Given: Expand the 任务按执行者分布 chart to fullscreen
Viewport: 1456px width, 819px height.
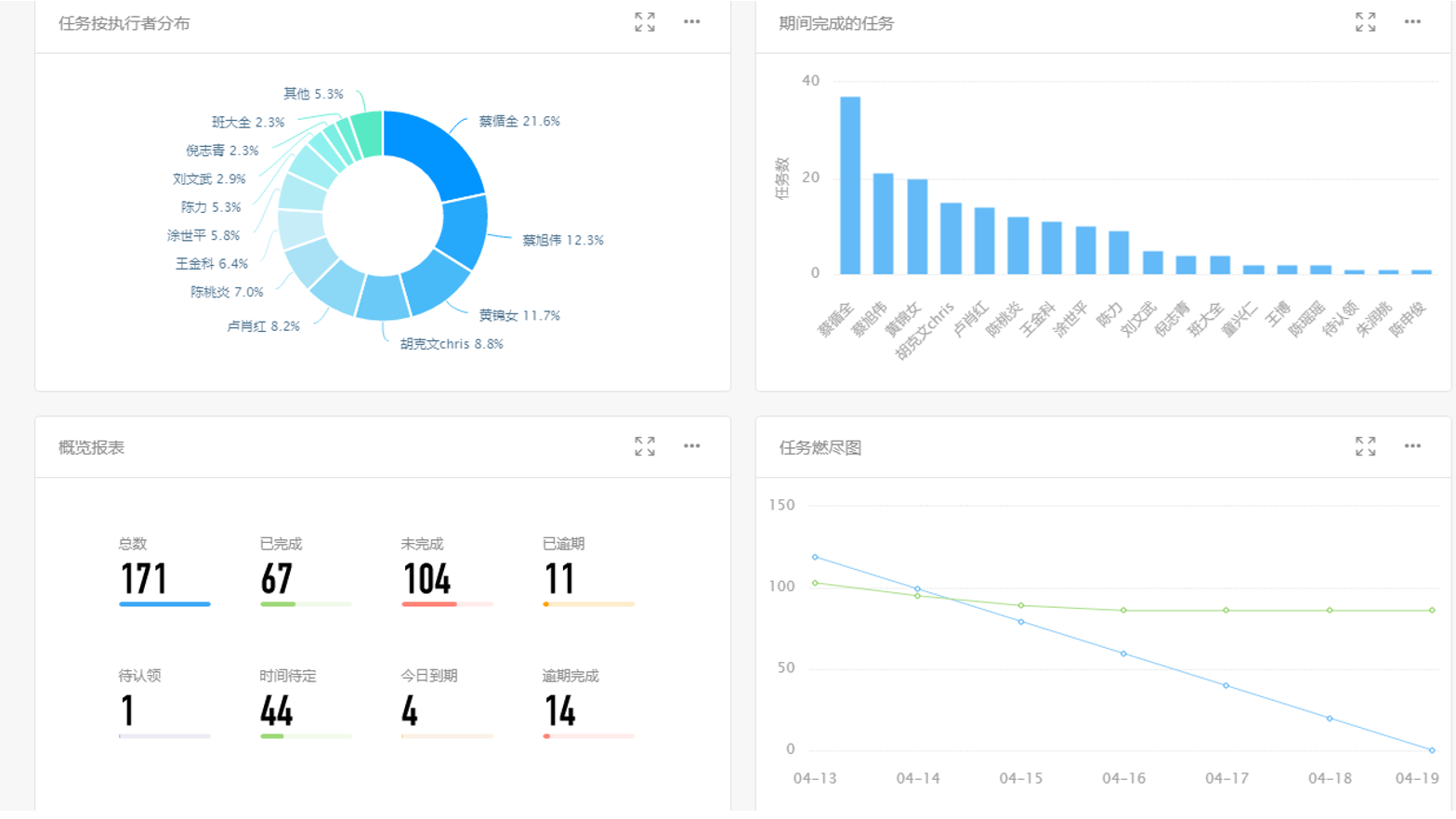Looking at the screenshot, I should [645, 22].
